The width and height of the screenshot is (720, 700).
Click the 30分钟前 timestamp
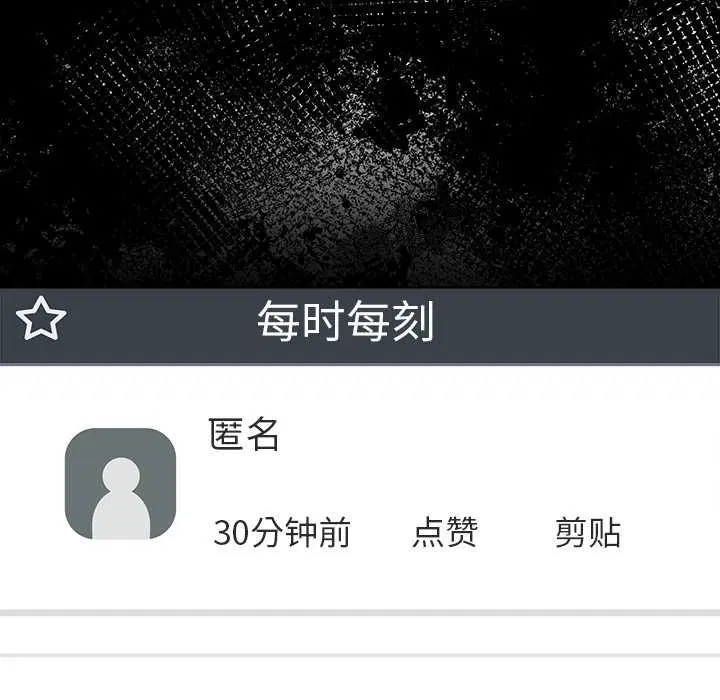(282, 532)
